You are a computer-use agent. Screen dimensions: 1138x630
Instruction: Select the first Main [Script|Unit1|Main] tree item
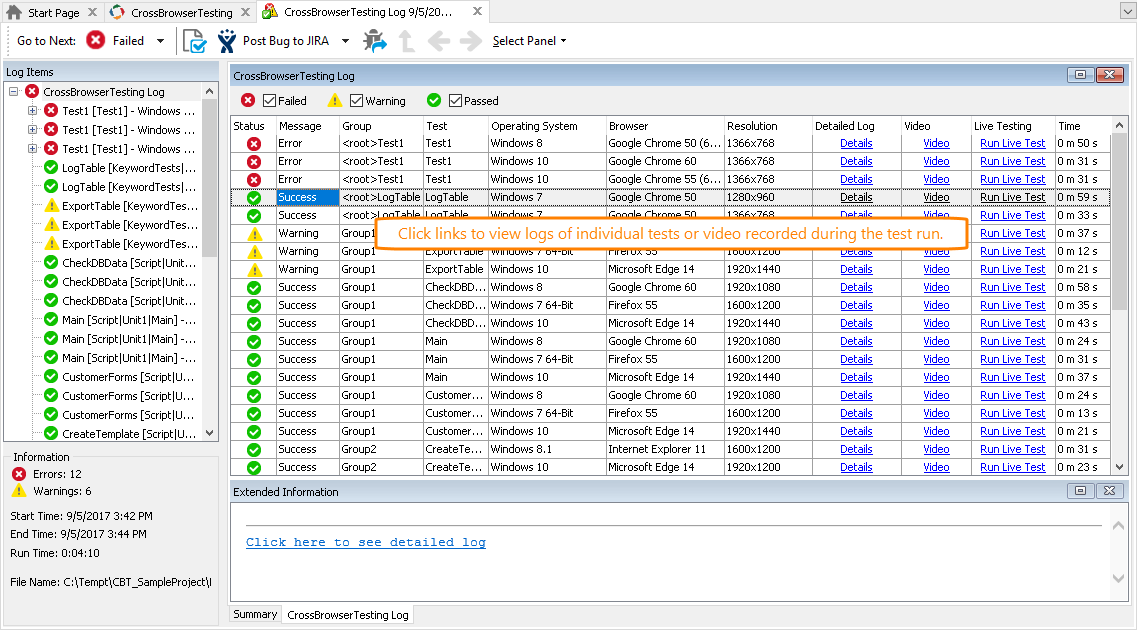tap(128, 319)
